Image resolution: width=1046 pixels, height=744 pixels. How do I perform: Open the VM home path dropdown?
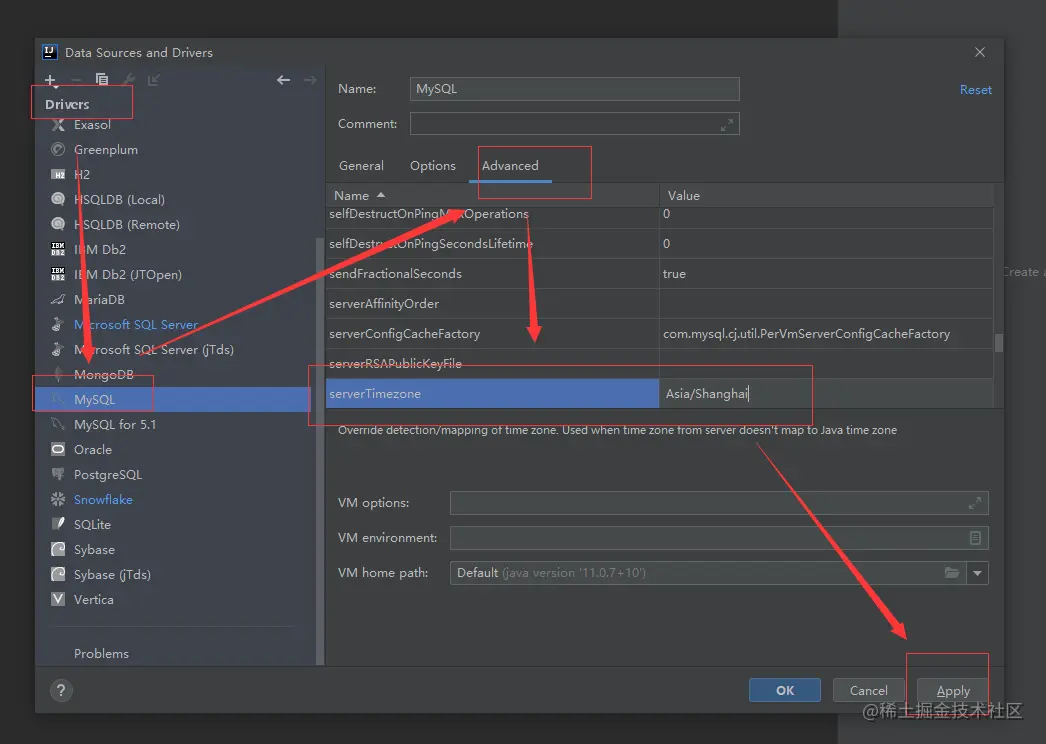[977, 573]
